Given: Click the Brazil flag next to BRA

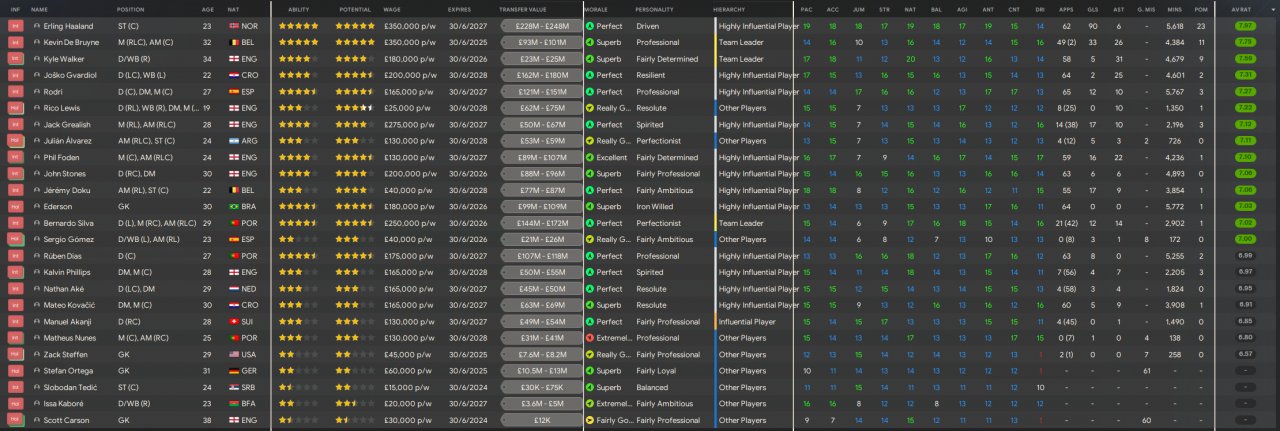Looking at the screenshot, I should (x=234, y=206).
